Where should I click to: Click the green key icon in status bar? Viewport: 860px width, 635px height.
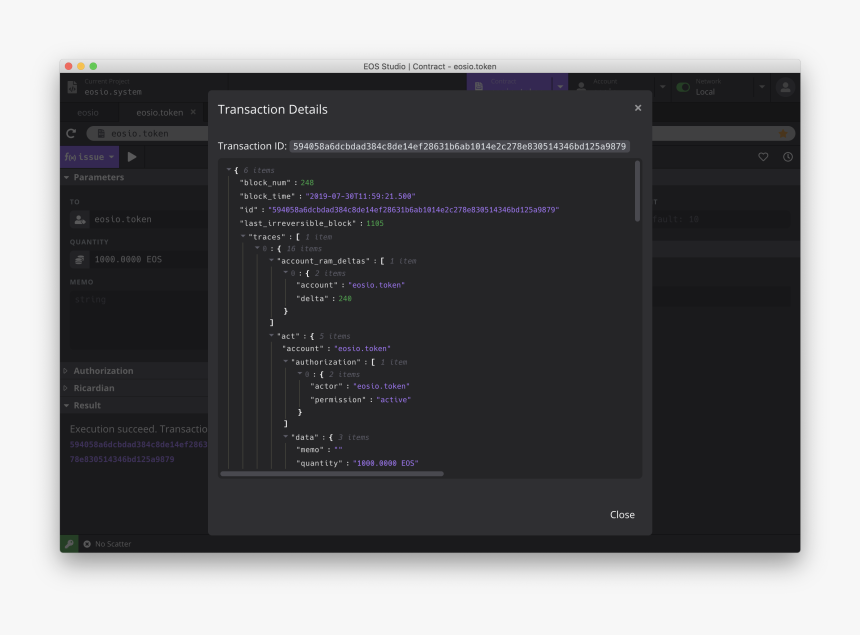(x=69, y=544)
